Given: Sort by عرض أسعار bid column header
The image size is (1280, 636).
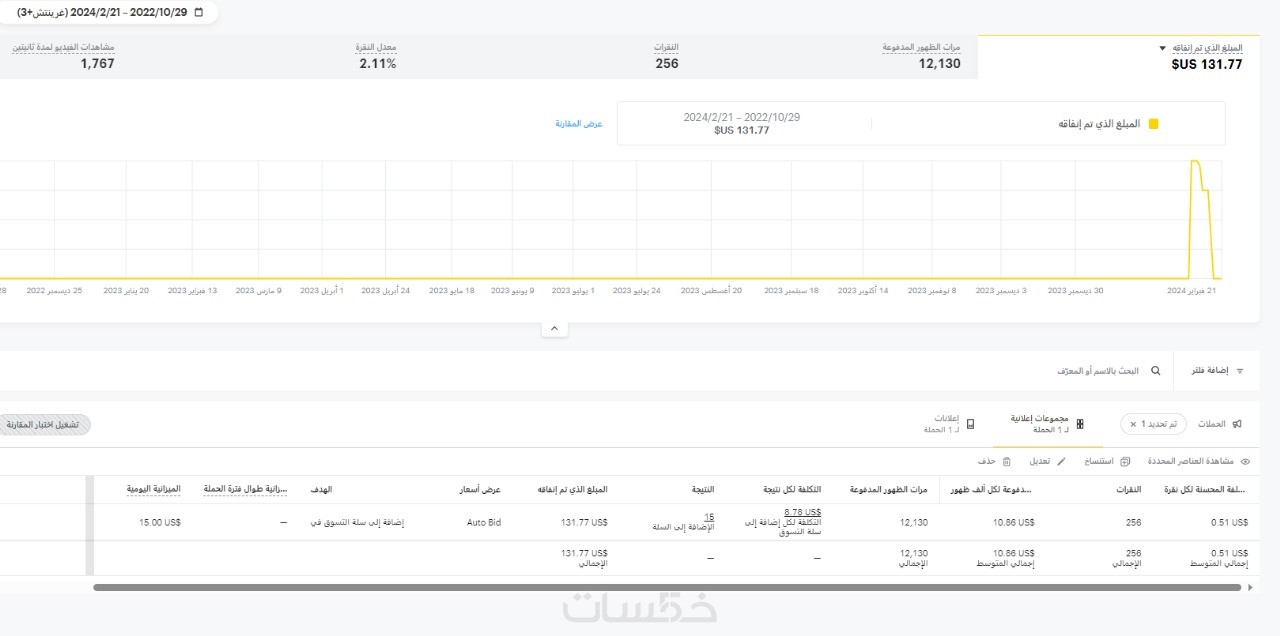Looking at the screenshot, I should coord(480,489).
